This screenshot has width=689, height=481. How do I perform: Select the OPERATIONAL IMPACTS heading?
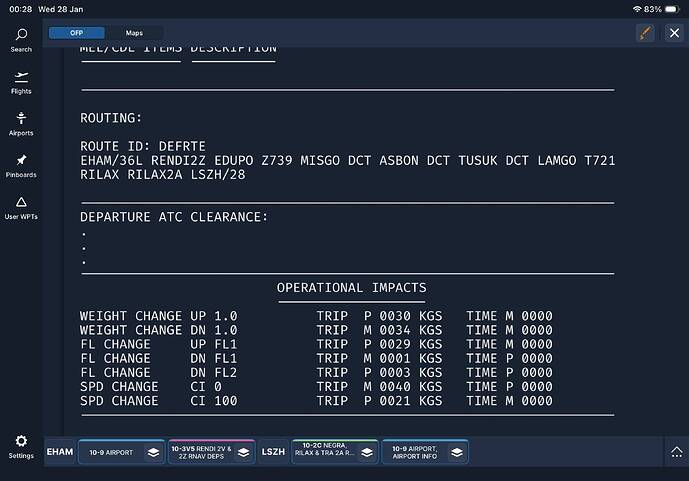click(x=352, y=288)
